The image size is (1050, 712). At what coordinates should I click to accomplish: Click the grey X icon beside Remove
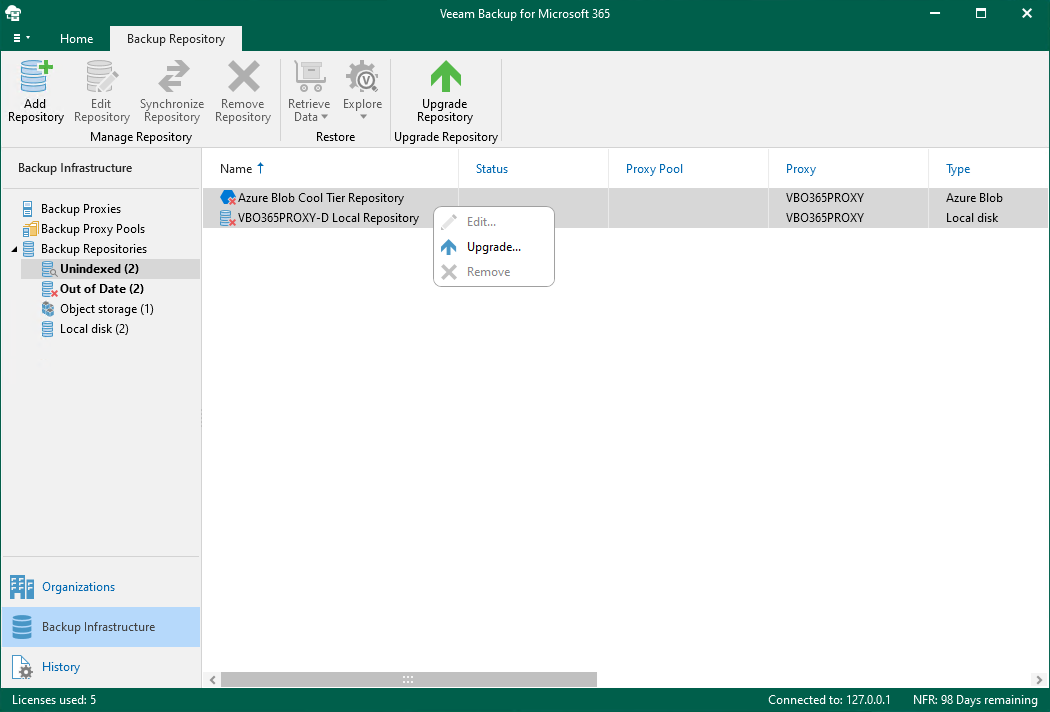(x=449, y=272)
